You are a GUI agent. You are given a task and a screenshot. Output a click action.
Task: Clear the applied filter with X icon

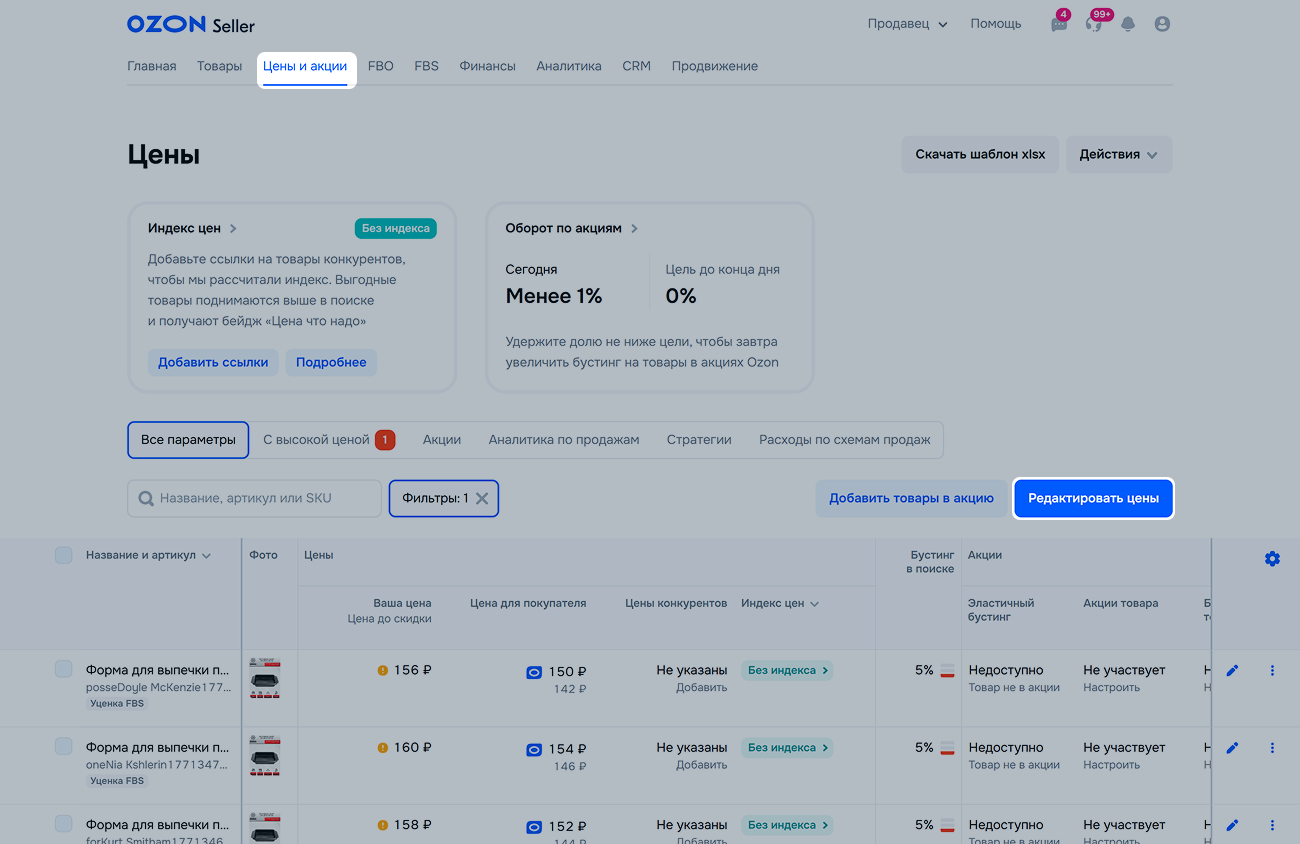click(482, 499)
